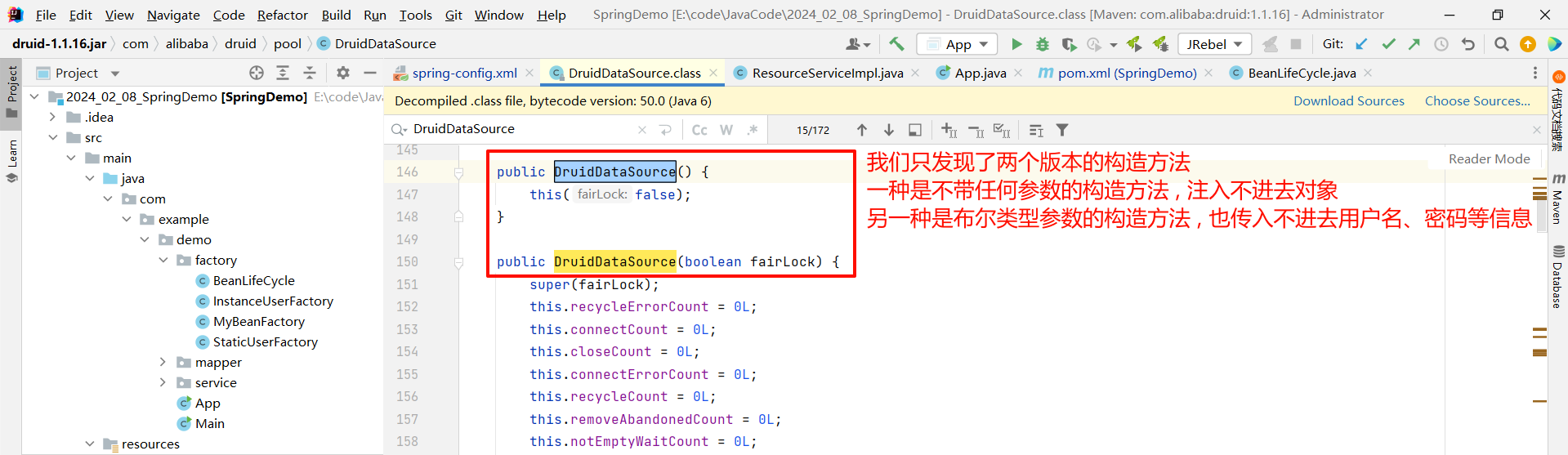Open Project panel settings gear

343,73
